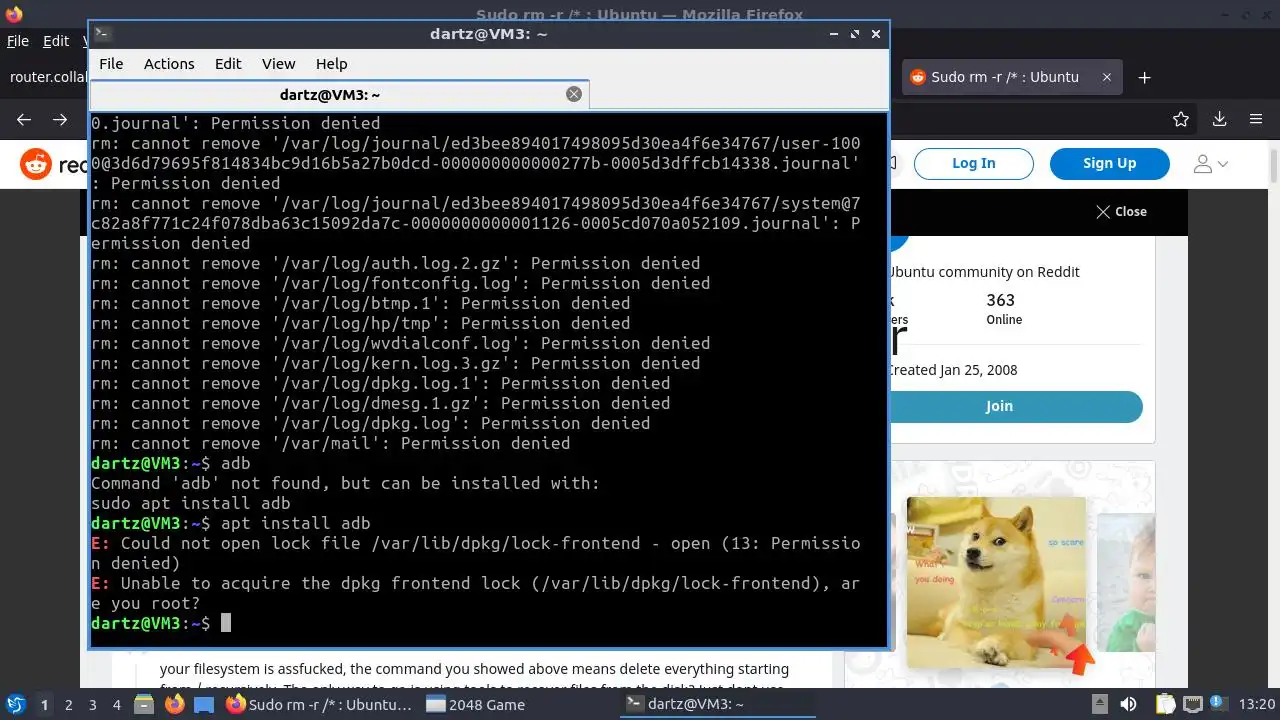The height and width of the screenshot is (720, 1280).
Task: Click the '/var/mail' permission denied line
Action: tap(331, 443)
